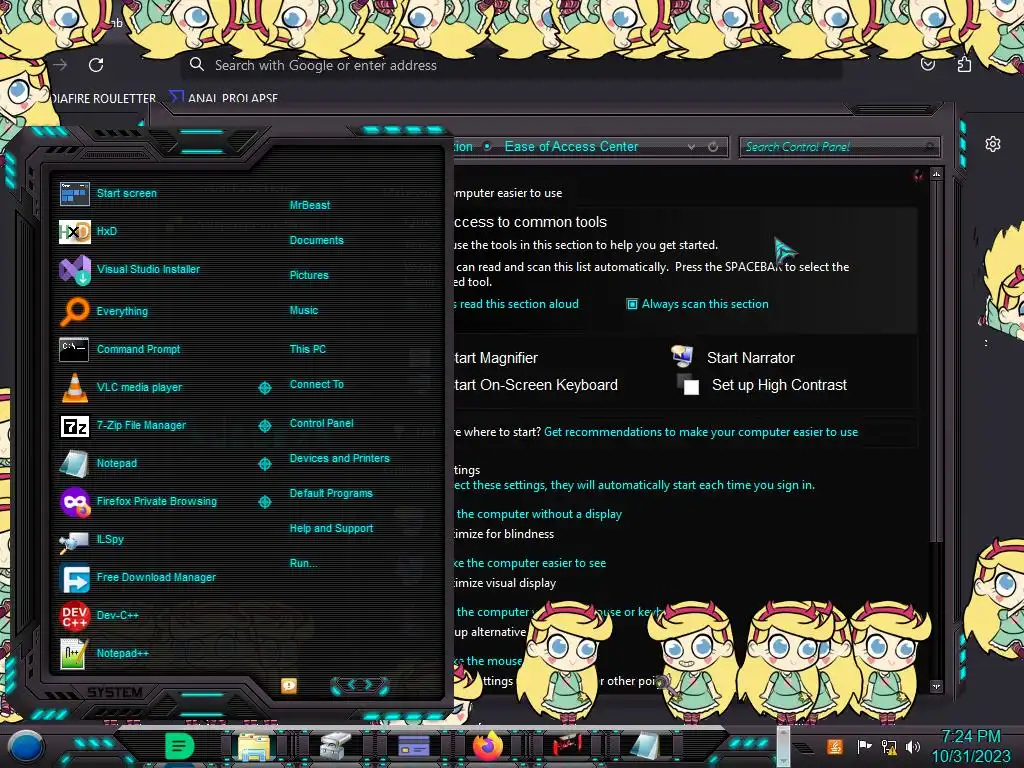Image resolution: width=1024 pixels, height=768 pixels.
Task: Click Ease of Access Center breadcrumb
Action: [x=571, y=146]
